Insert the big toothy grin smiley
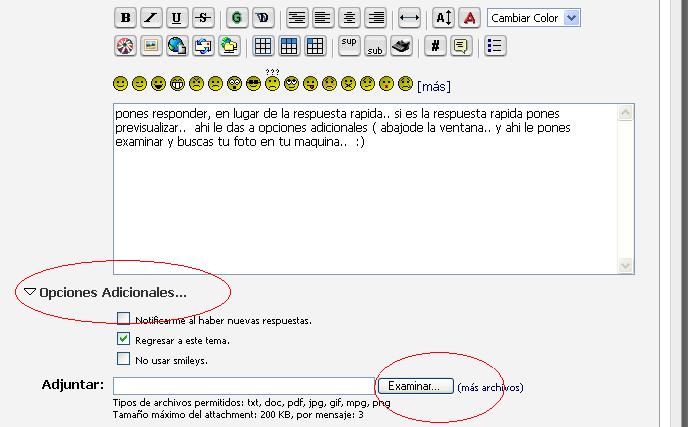 click(x=177, y=83)
